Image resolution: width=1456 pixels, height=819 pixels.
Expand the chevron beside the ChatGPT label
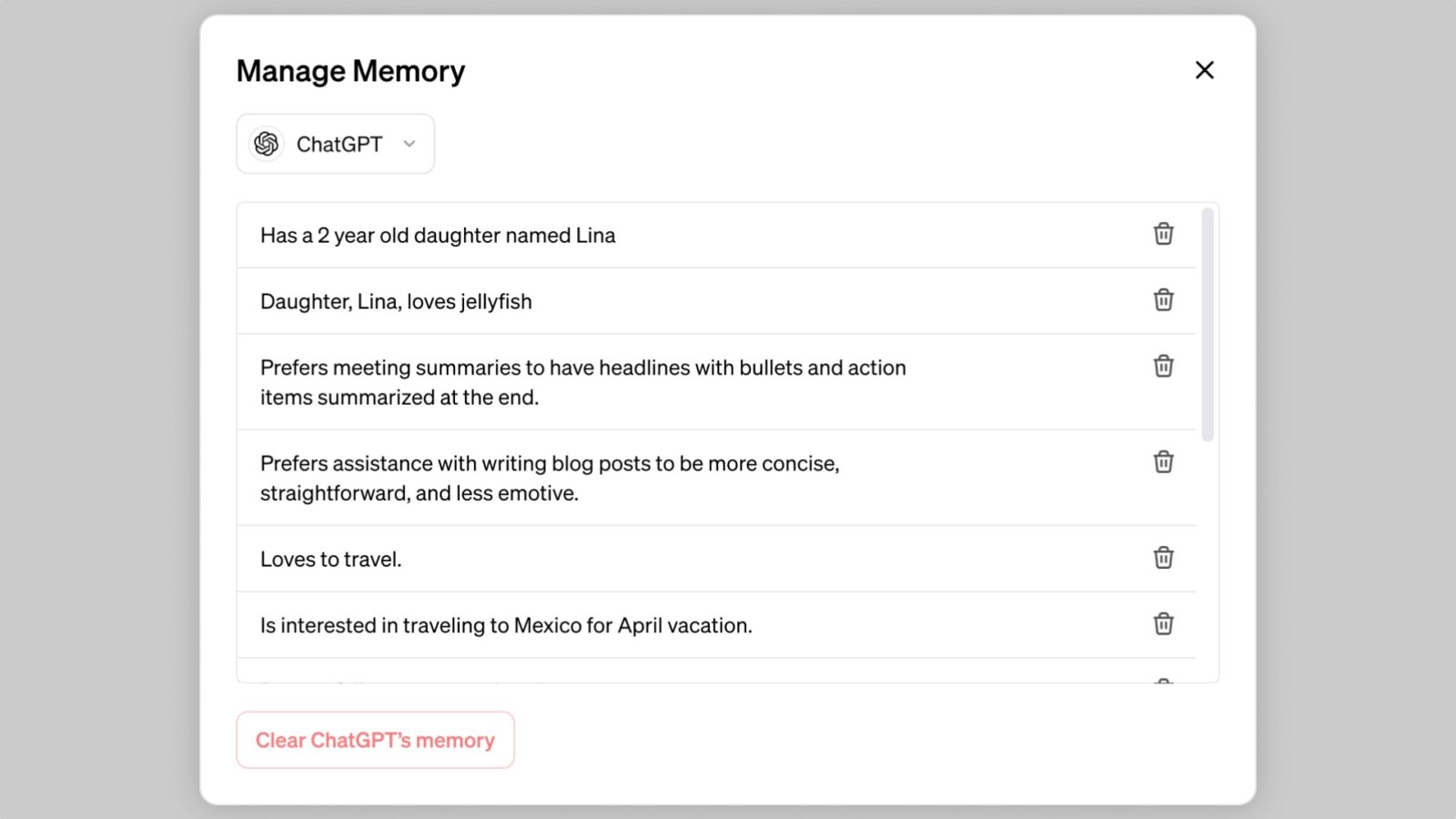coord(409,144)
